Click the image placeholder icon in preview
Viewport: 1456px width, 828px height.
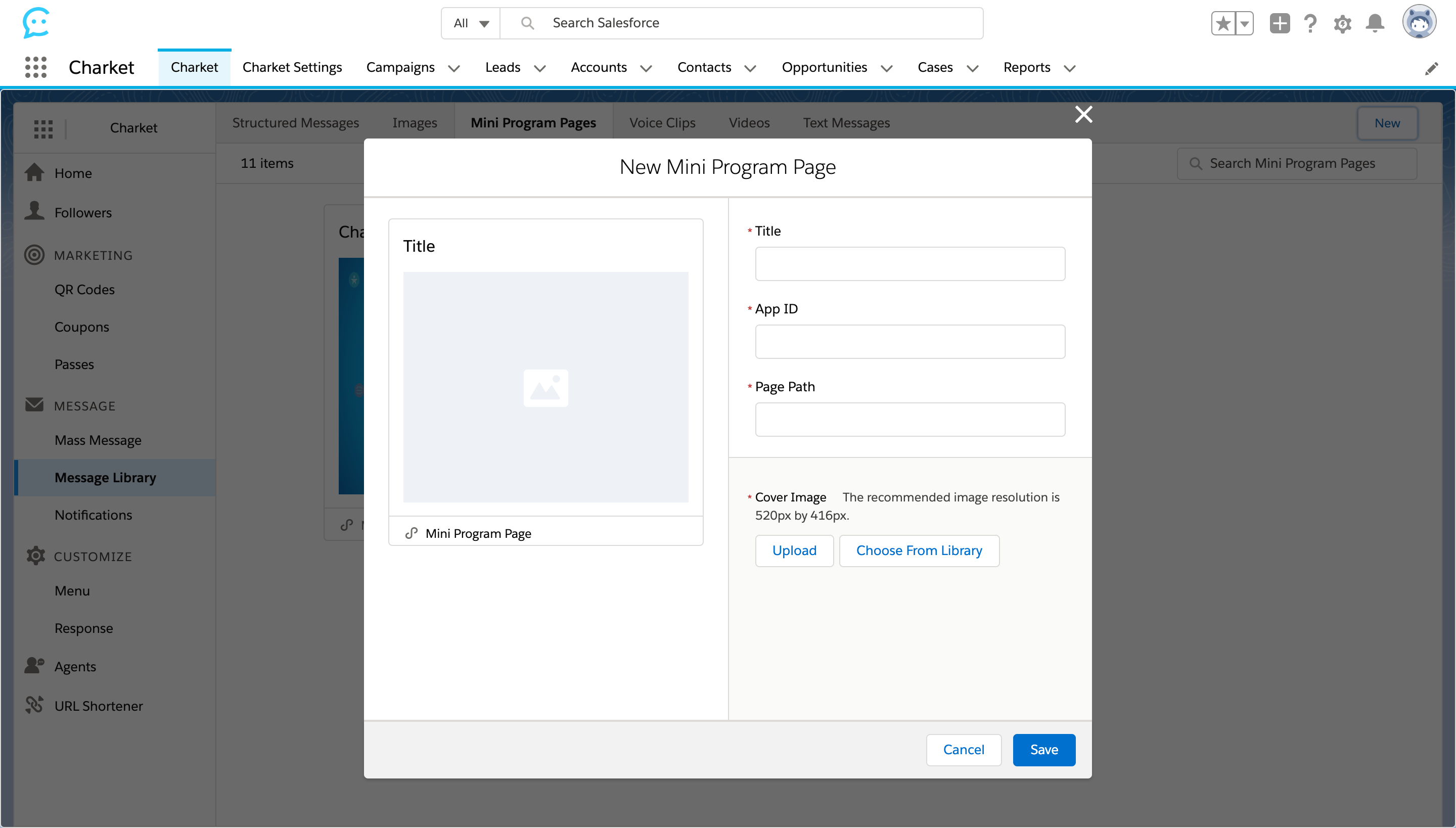545,388
